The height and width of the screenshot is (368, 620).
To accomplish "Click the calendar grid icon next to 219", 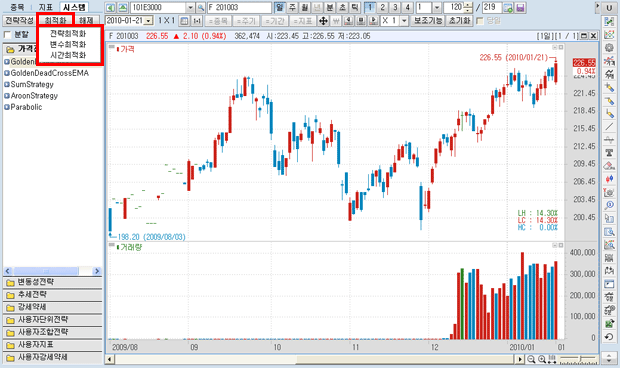I will click(x=508, y=8).
